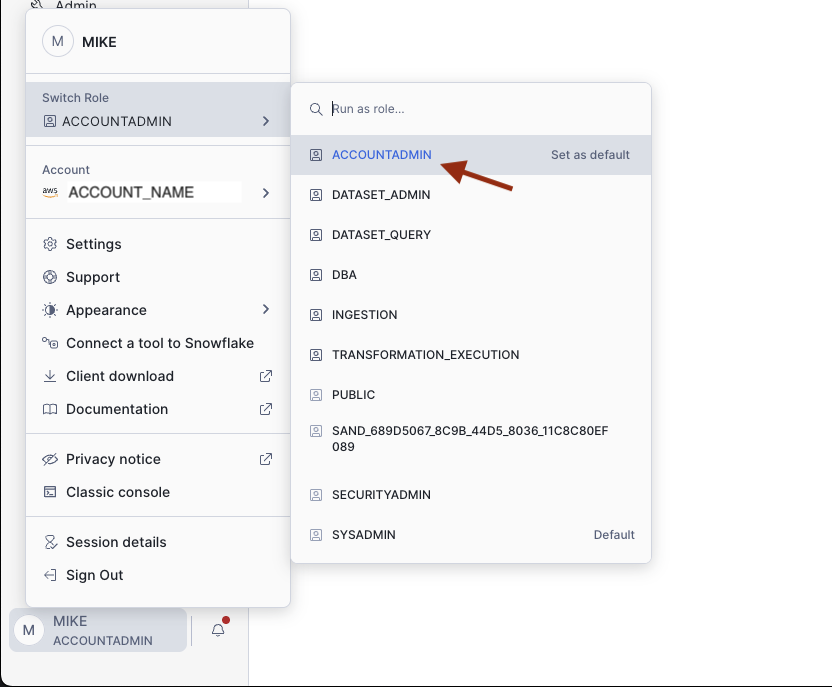Open the Classic console menu item
The image size is (832, 687).
(x=158, y=492)
